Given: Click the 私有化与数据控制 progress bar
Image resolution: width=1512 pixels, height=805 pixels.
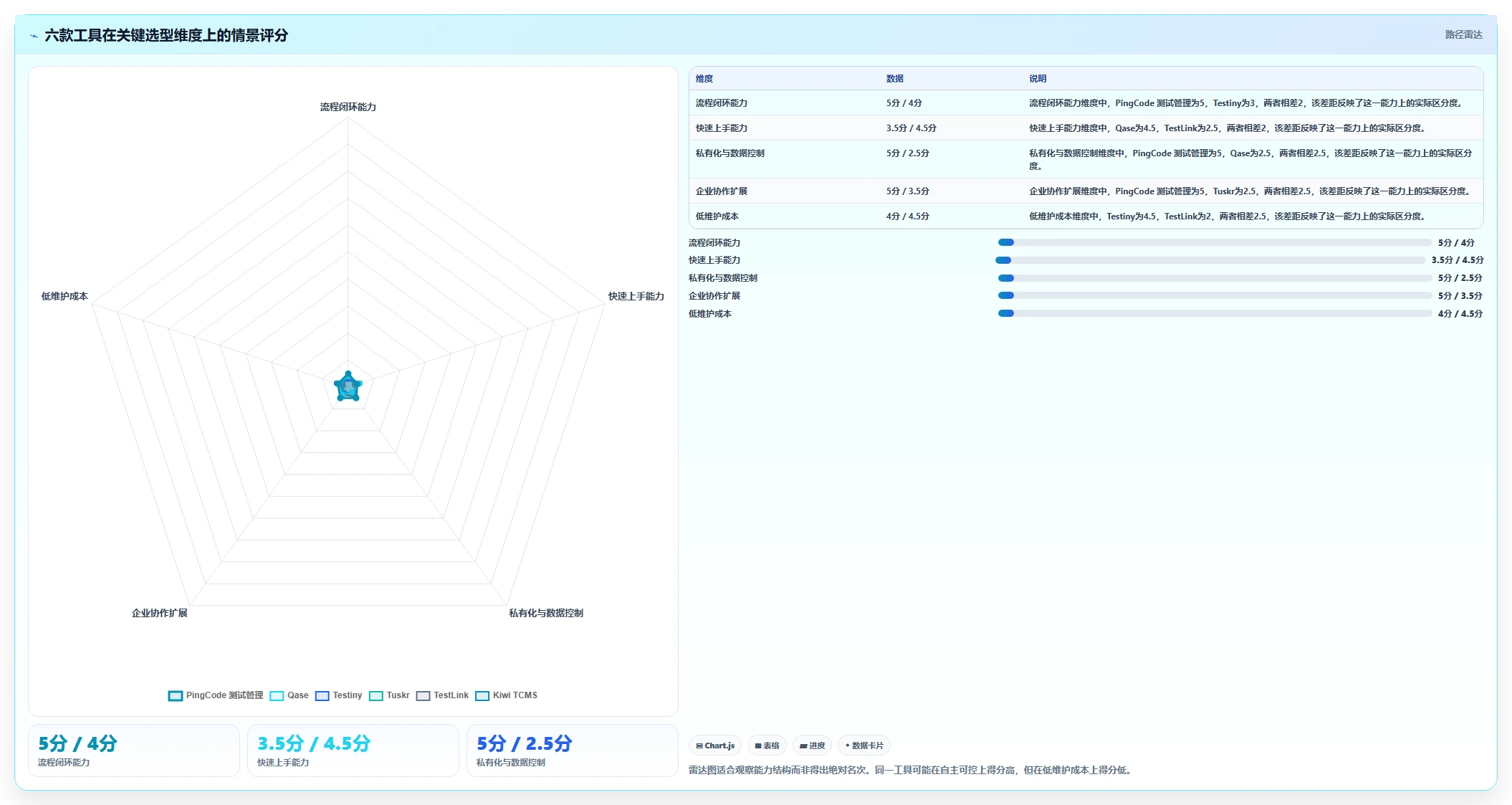Looking at the screenshot, I should (1215, 278).
